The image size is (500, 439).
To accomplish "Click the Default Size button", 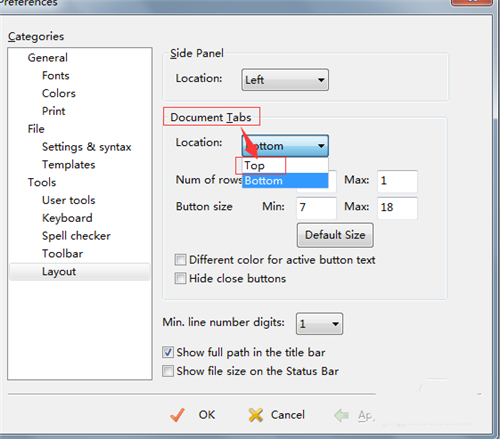I will 335,235.
